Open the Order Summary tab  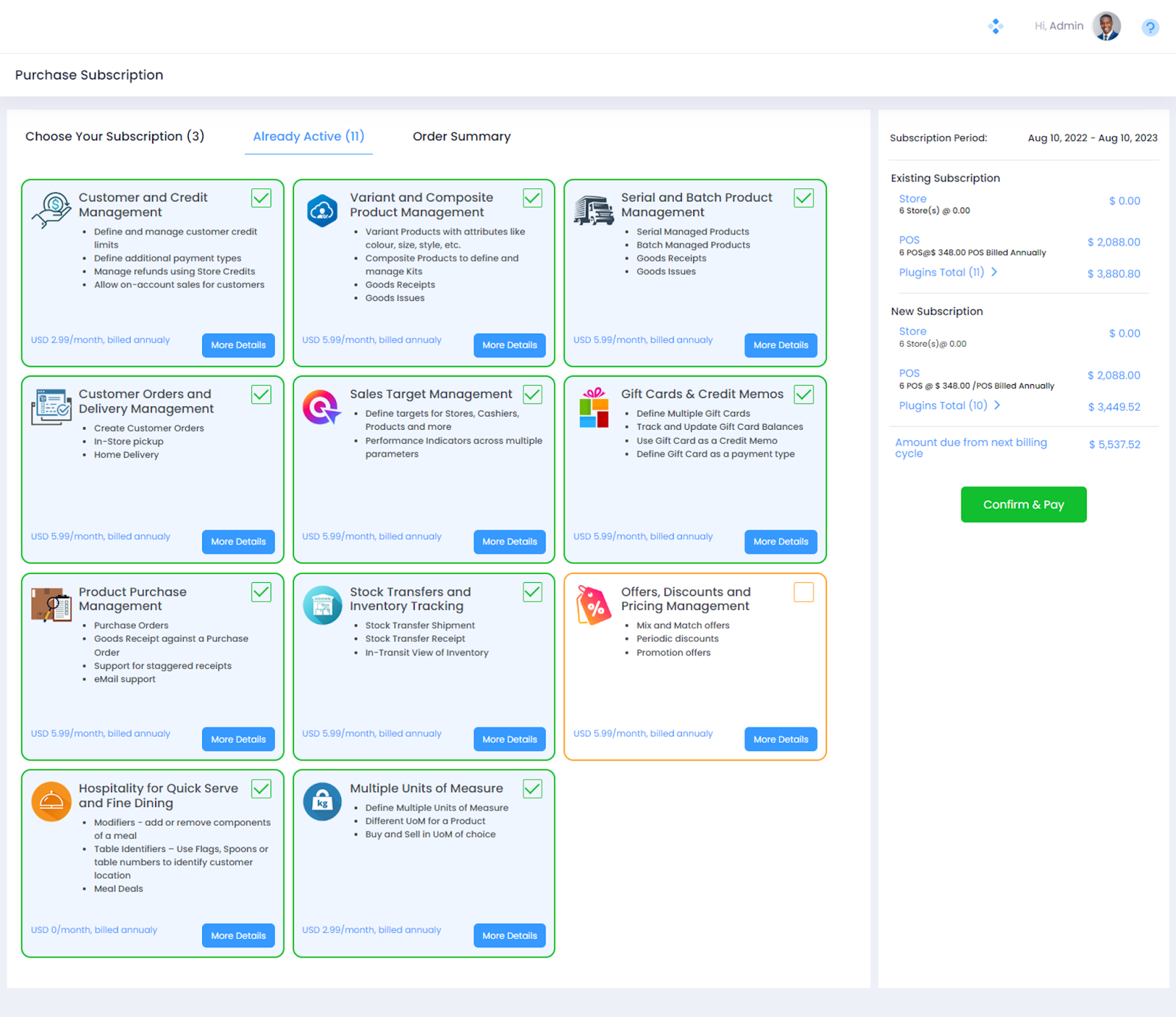(461, 137)
